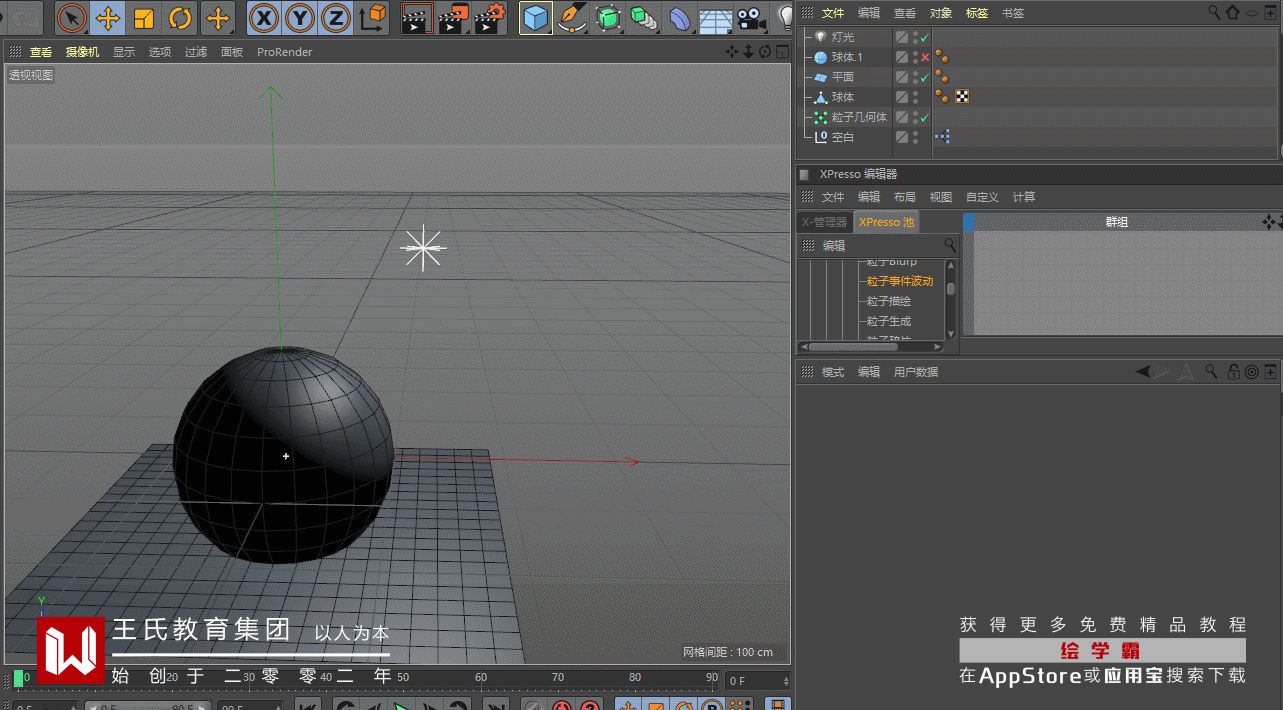Click the Camera object icon
The image size is (1283, 710).
click(749, 18)
